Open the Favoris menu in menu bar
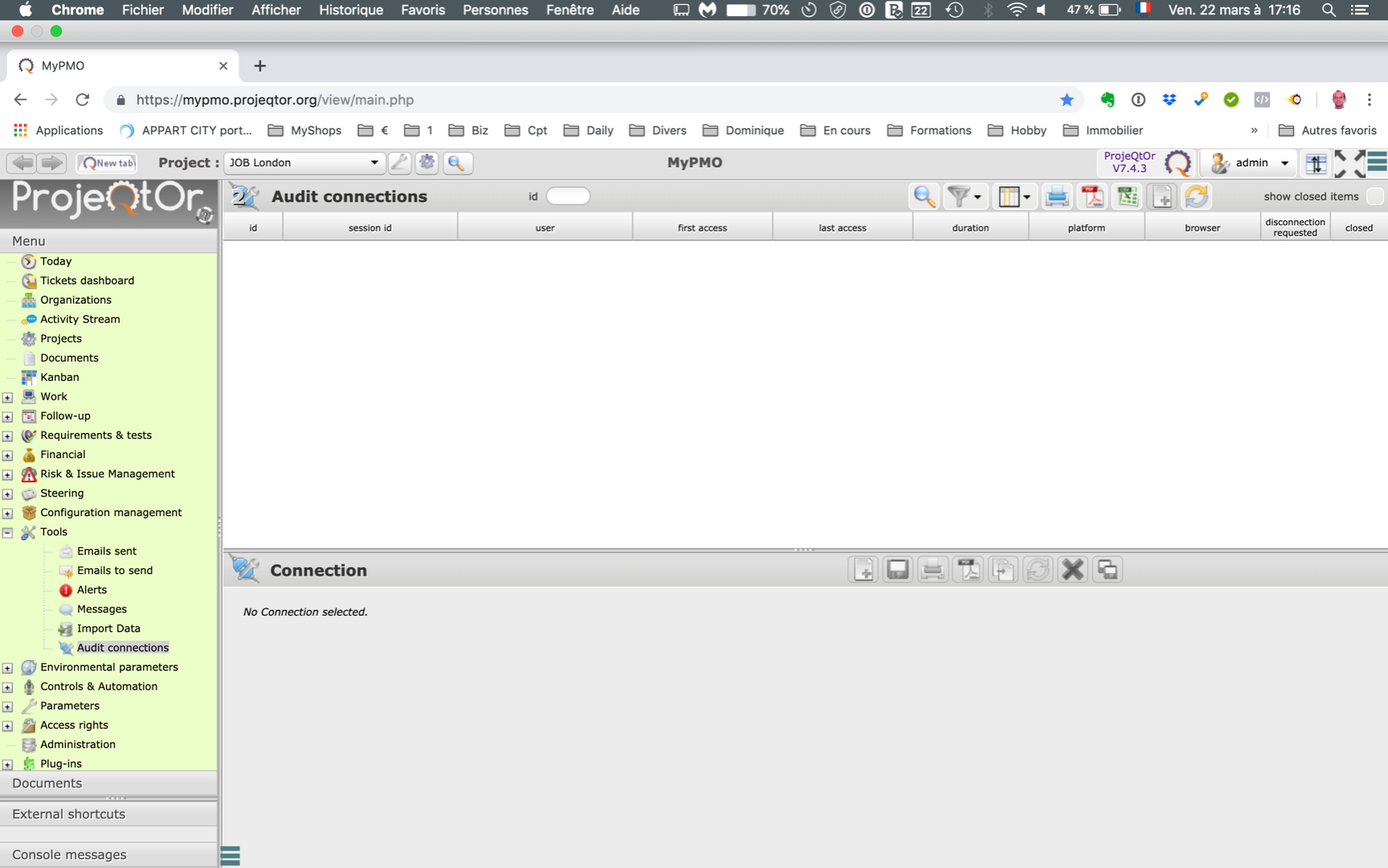This screenshot has width=1388, height=868. pyautogui.click(x=423, y=10)
